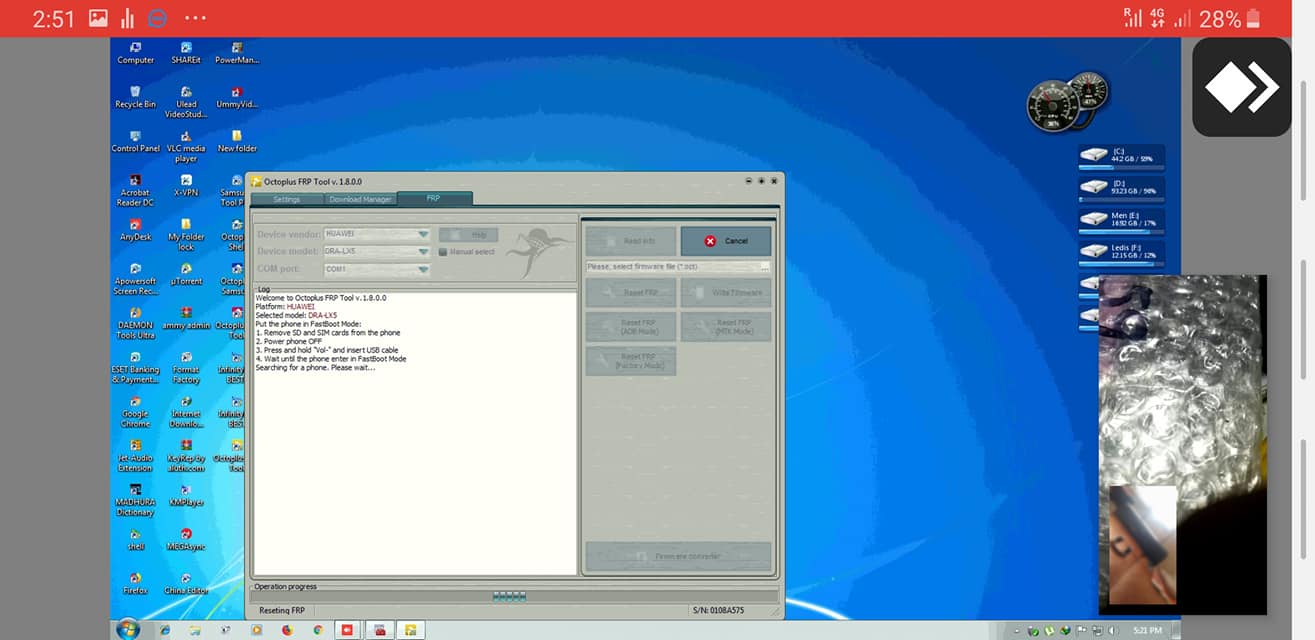1315x640 pixels.
Task: Open the Computer desktop icon
Action: [135, 53]
